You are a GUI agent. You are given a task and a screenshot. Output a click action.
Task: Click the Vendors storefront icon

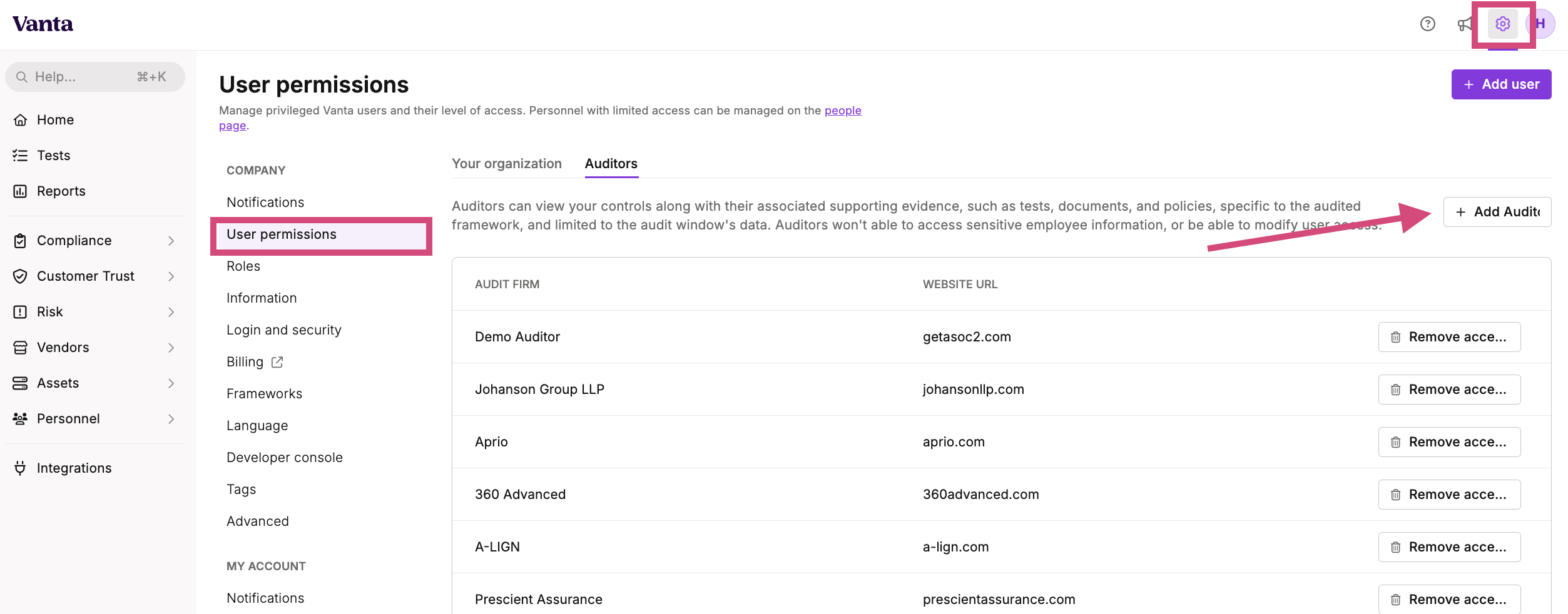click(20, 347)
